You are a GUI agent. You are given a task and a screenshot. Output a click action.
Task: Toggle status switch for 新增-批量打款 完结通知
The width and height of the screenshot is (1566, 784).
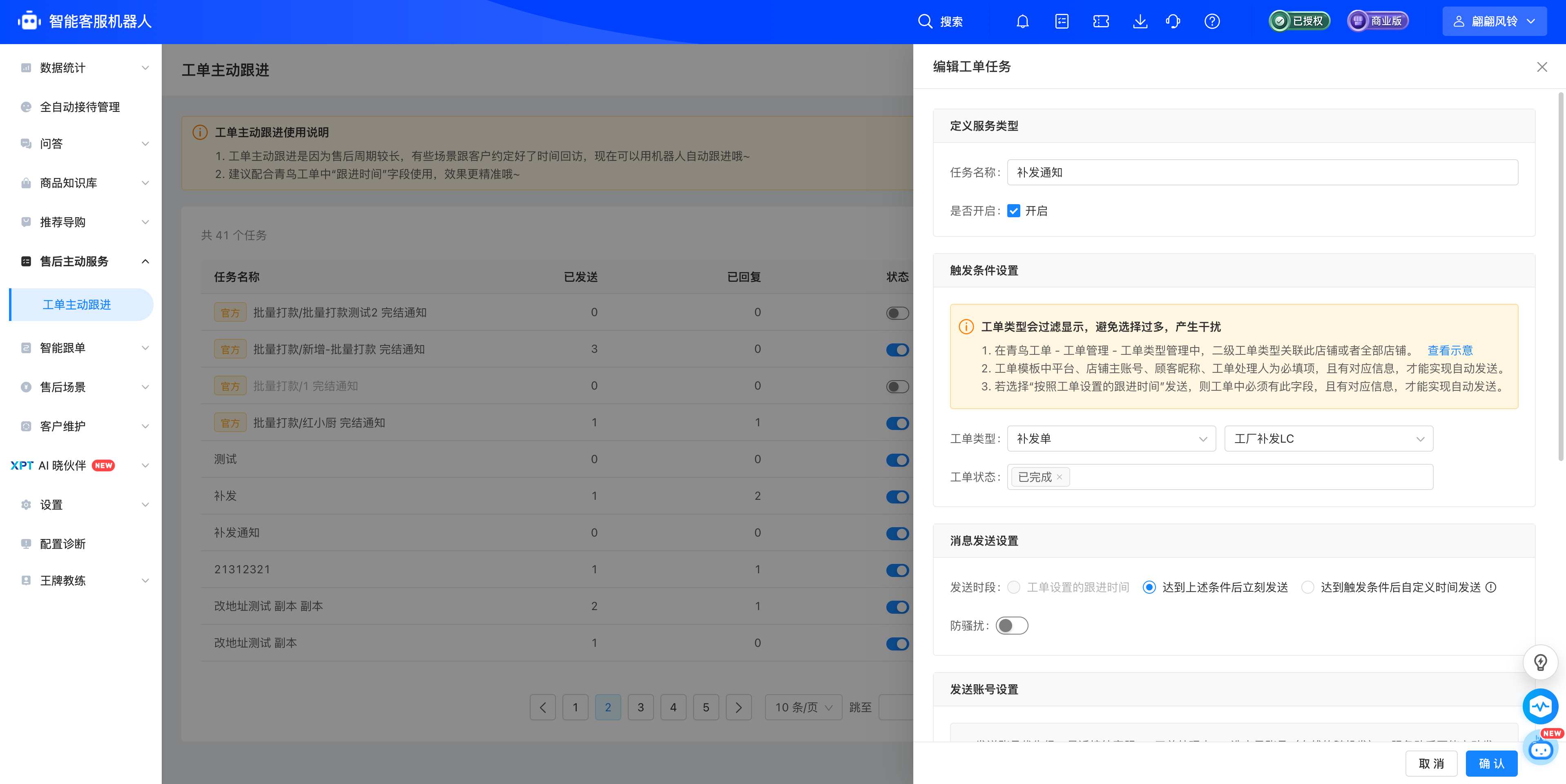[897, 350]
